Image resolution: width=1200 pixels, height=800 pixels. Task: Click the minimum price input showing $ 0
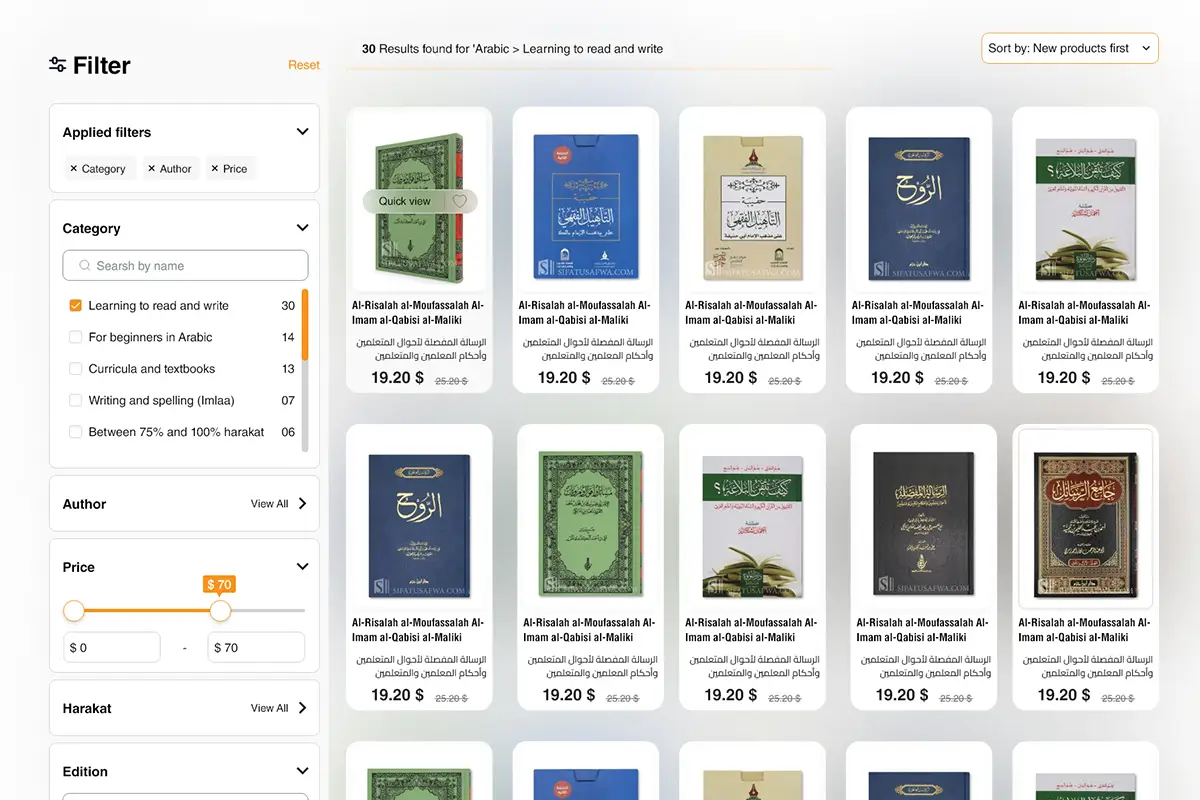[x=112, y=647]
